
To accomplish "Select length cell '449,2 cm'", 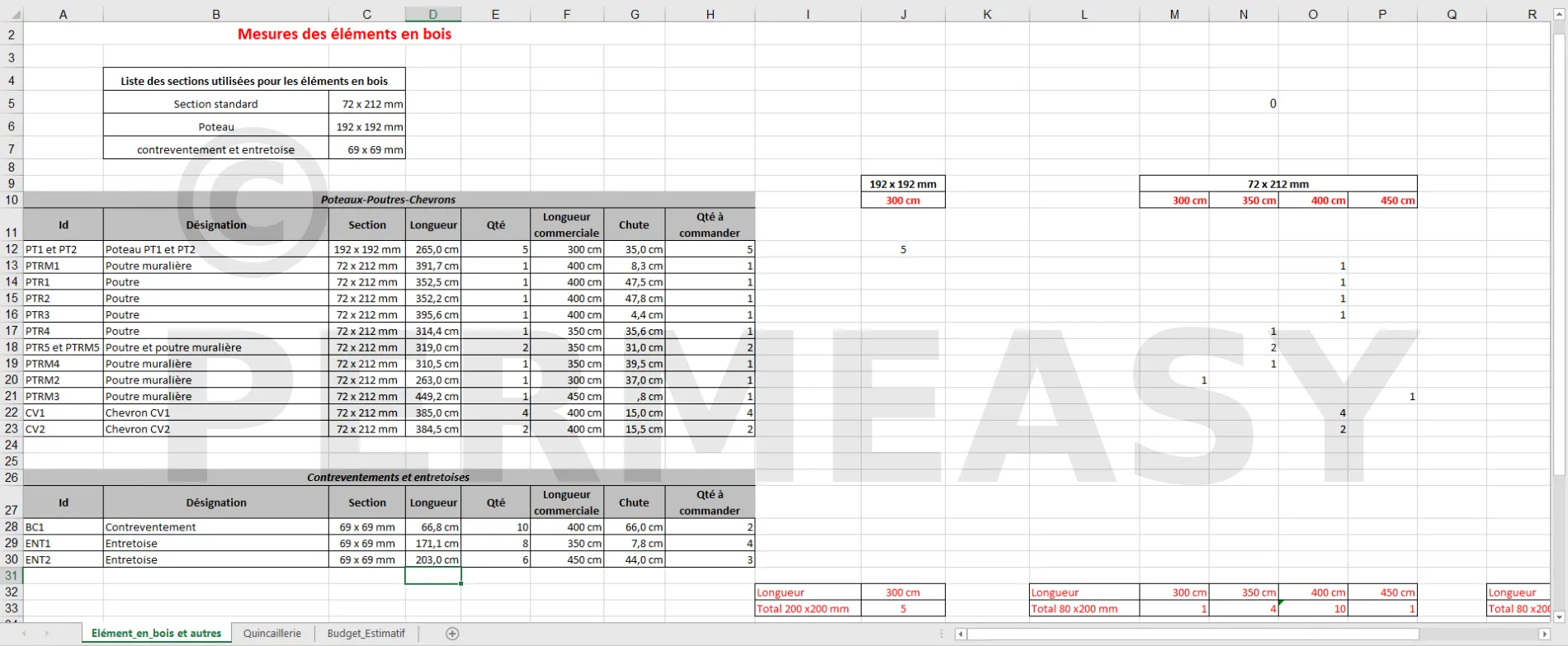I will [433, 396].
